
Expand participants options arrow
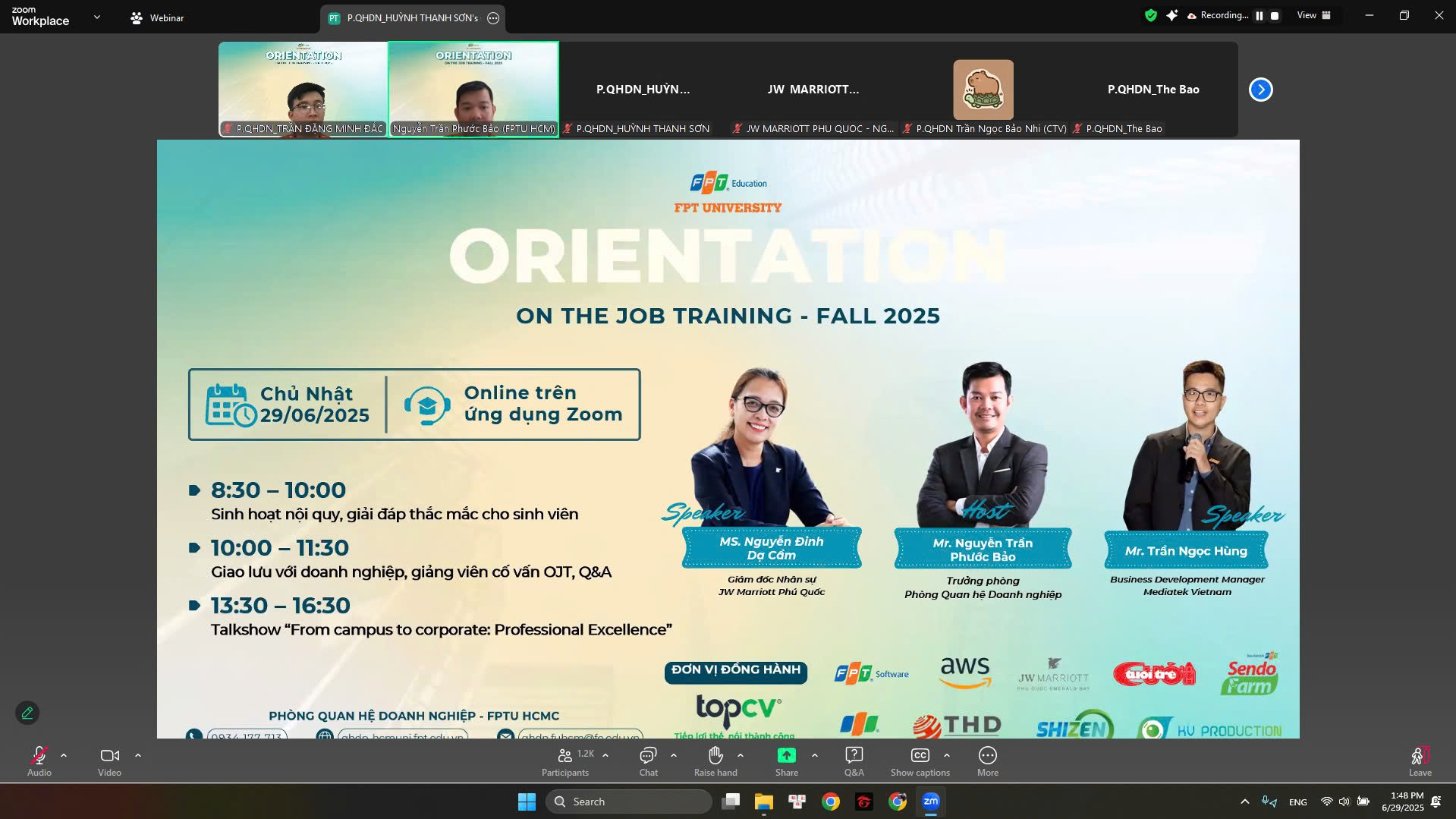pyautogui.click(x=605, y=755)
